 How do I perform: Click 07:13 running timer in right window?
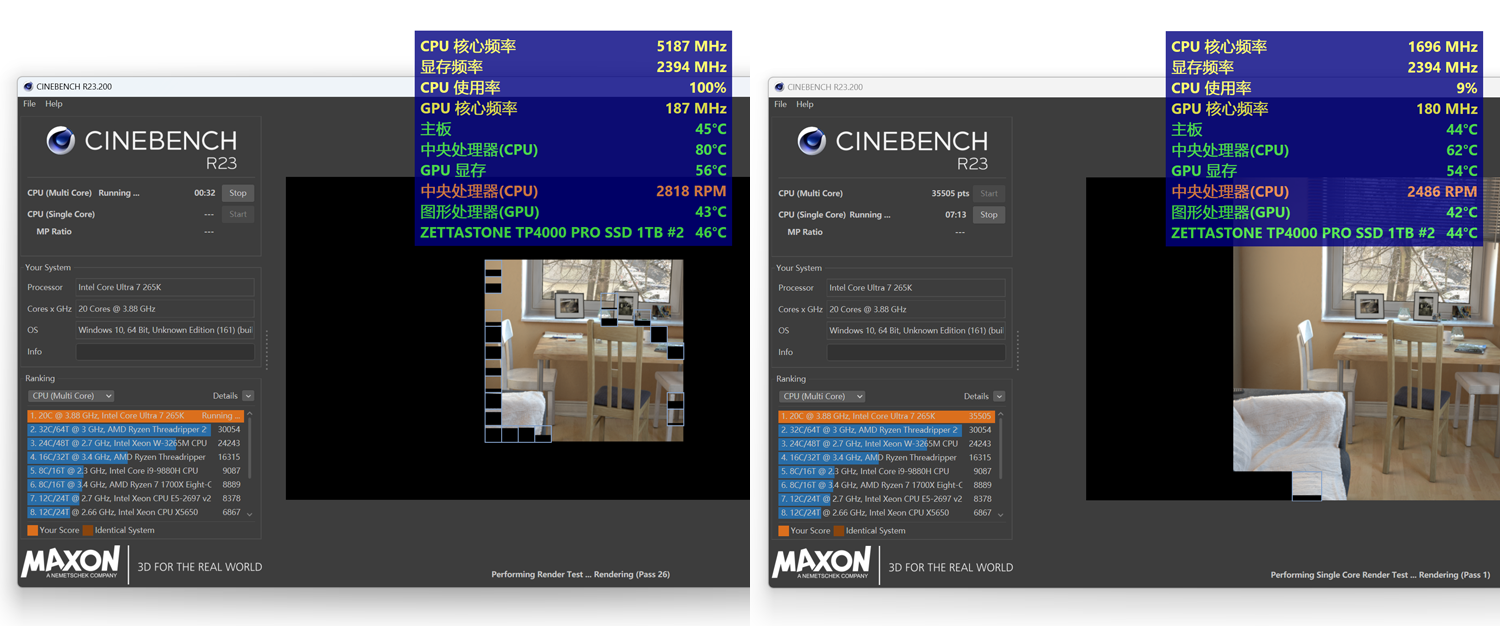pos(956,214)
